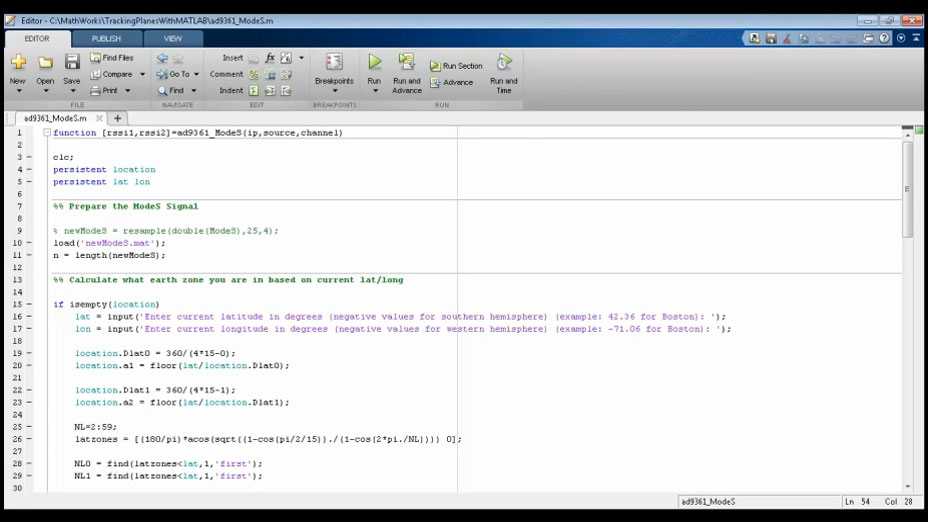Expand the Compare dropdown arrow
The image size is (928, 522).
(x=143, y=75)
